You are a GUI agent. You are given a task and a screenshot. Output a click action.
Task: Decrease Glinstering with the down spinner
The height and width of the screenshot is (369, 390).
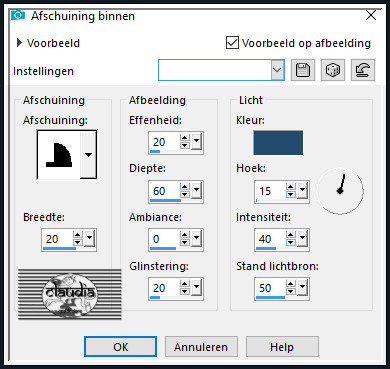click(185, 292)
